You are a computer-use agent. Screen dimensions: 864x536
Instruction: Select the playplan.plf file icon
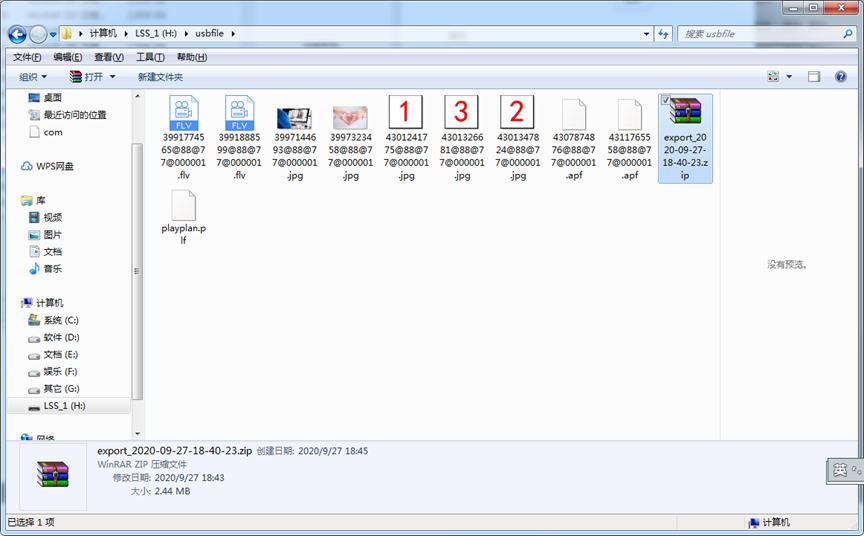point(183,207)
